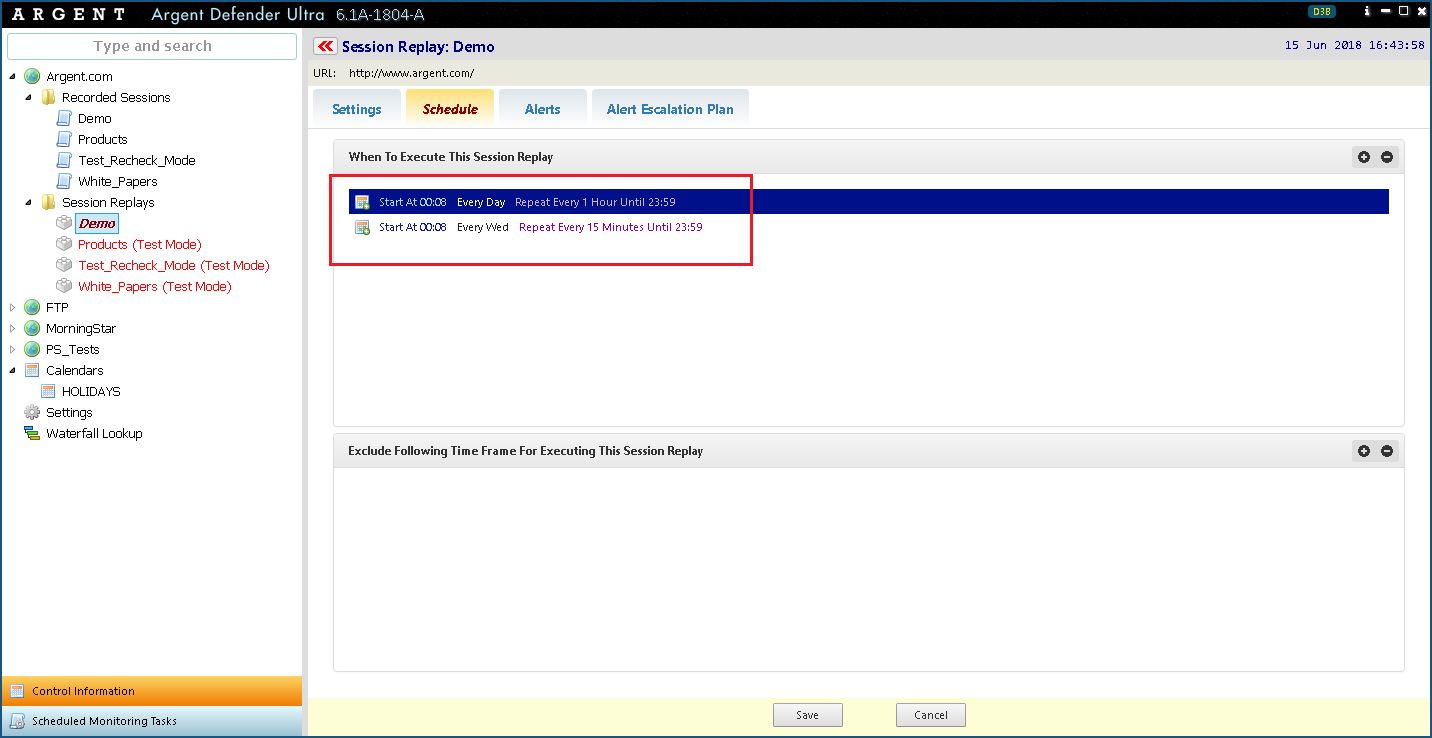Remove a schedule with the execute minus icon

coord(1387,157)
